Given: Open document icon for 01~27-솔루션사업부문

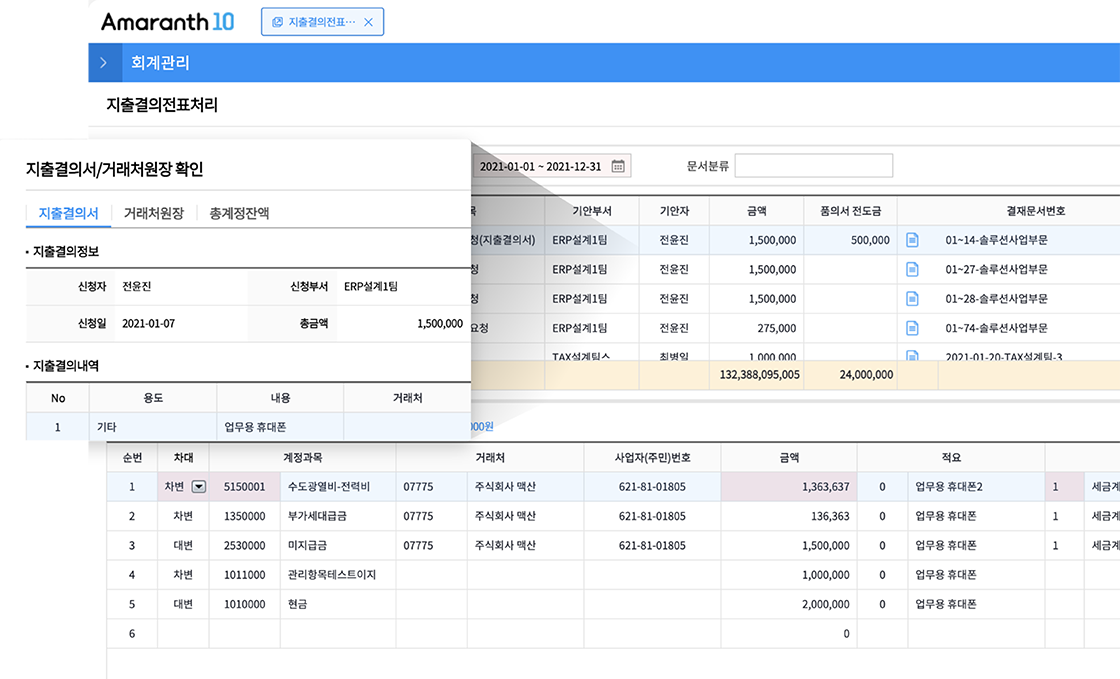Looking at the screenshot, I should pos(912,269).
